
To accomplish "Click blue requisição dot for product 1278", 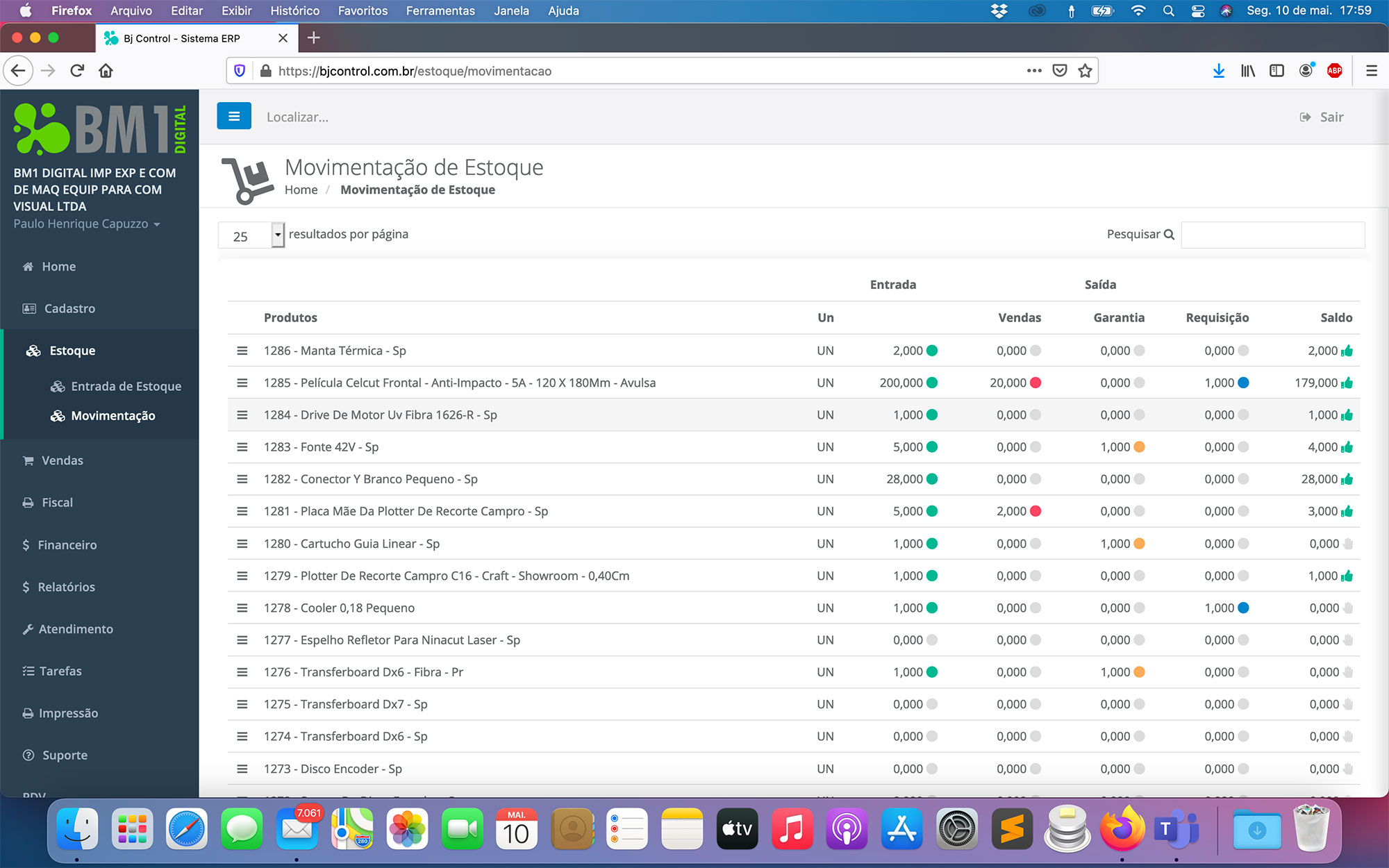I will click(1243, 608).
